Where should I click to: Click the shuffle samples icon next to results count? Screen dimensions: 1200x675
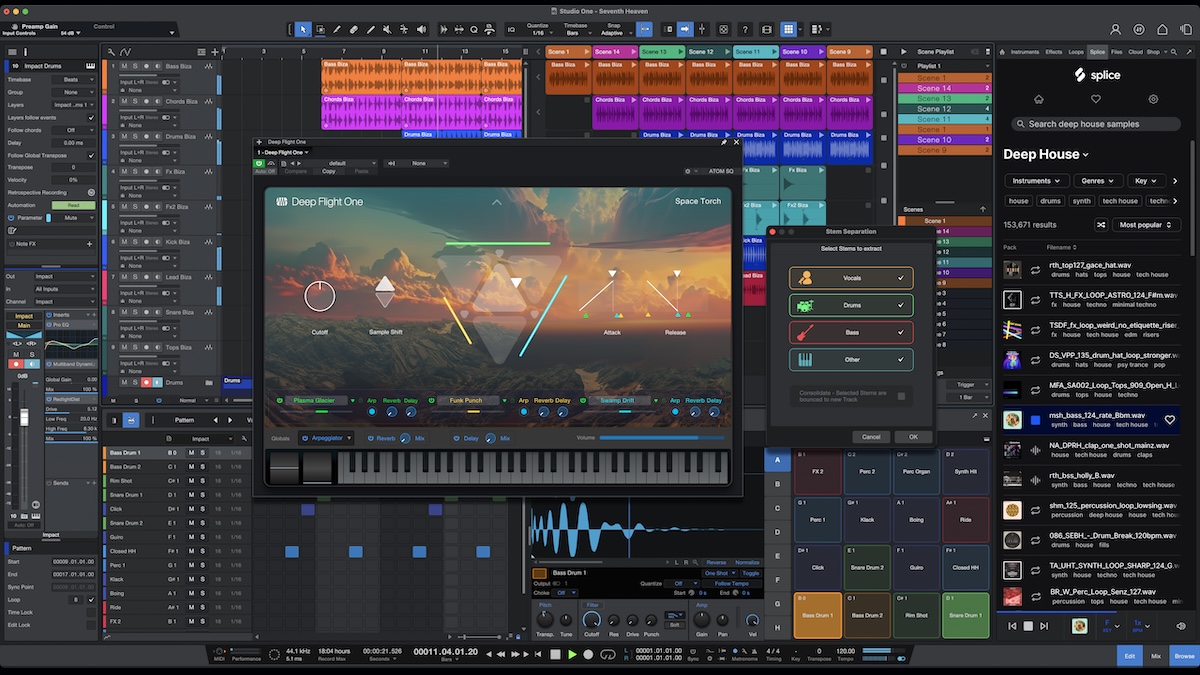1102,224
